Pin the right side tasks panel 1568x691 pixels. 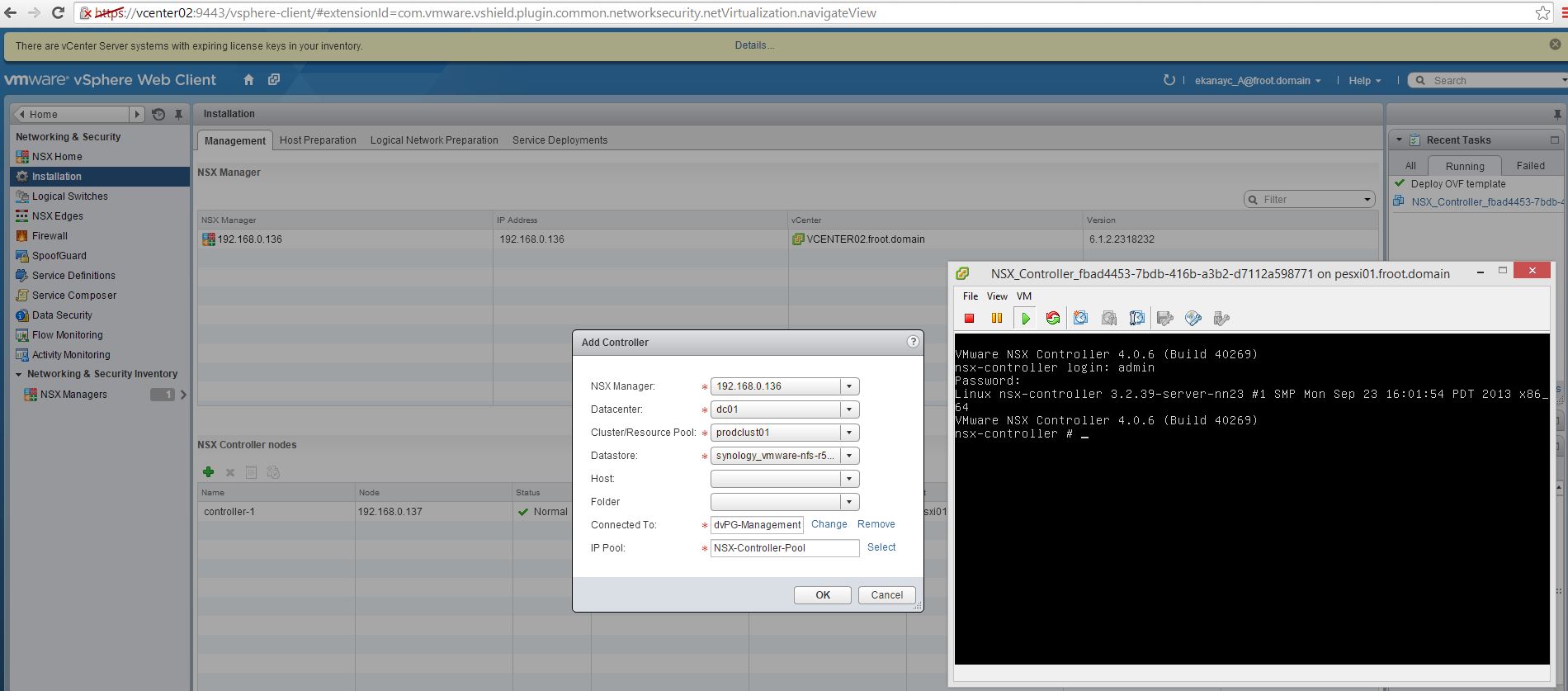pos(1556,115)
